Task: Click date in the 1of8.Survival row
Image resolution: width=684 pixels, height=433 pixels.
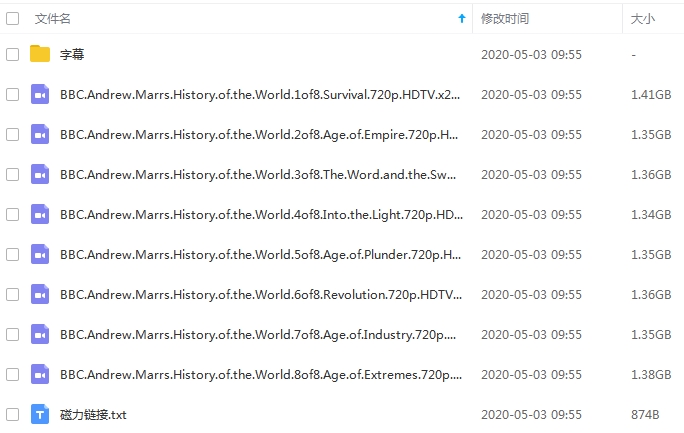Action: [531, 95]
